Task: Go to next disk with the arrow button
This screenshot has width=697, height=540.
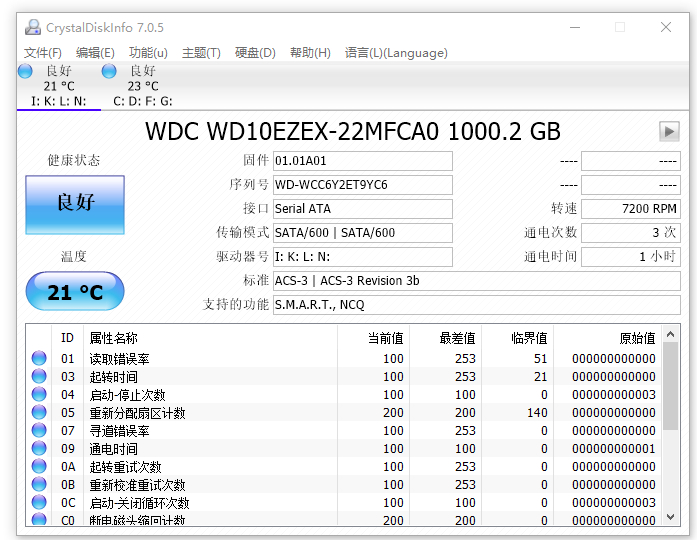Action: (x=669, y=132)
